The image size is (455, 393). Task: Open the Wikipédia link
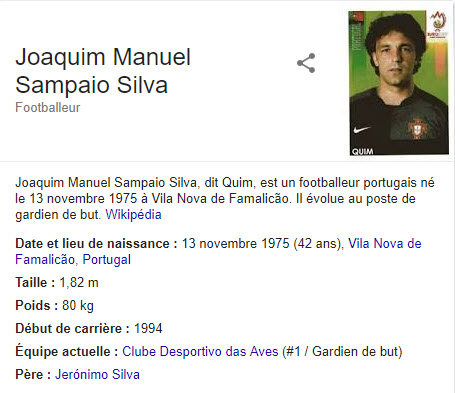(x=133, y=215)
